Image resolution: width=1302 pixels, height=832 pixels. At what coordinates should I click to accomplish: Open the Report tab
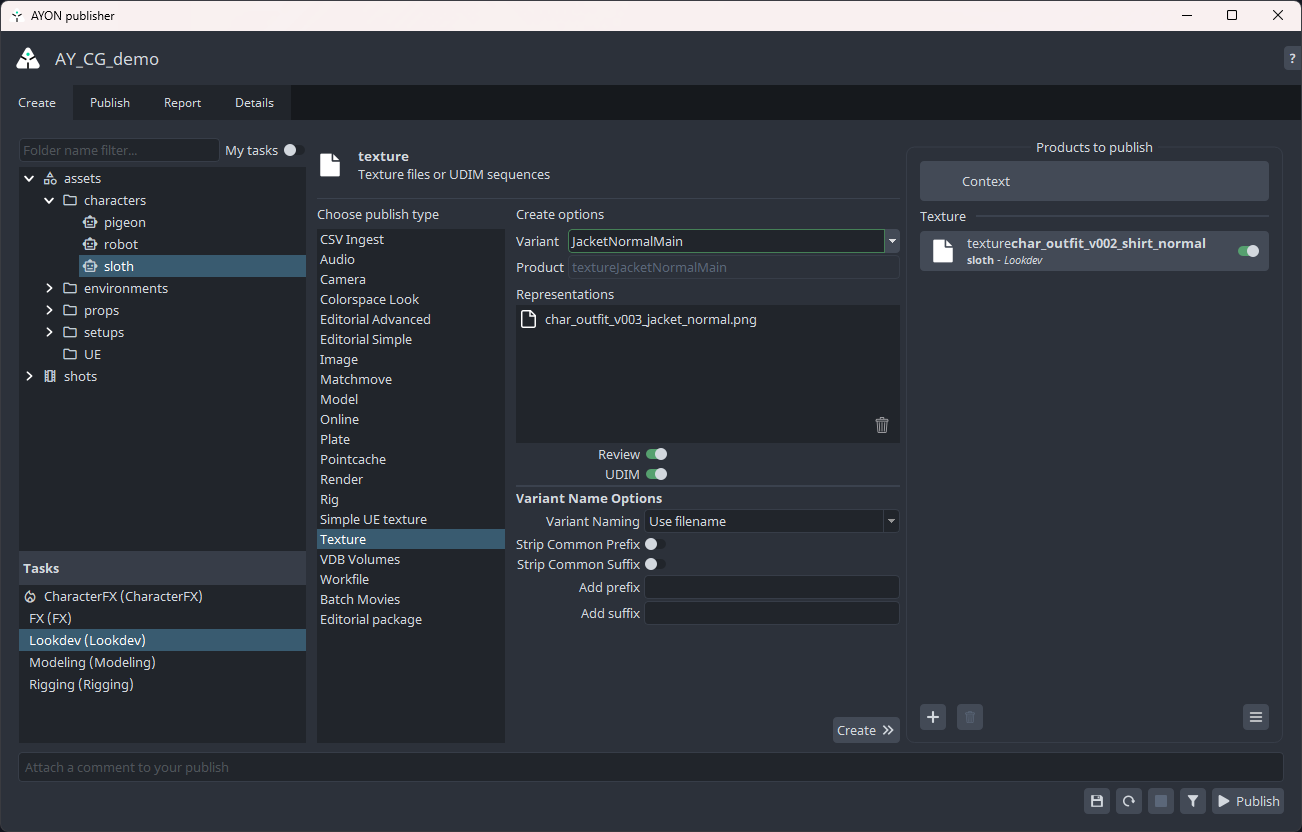(x=183, y=103)
